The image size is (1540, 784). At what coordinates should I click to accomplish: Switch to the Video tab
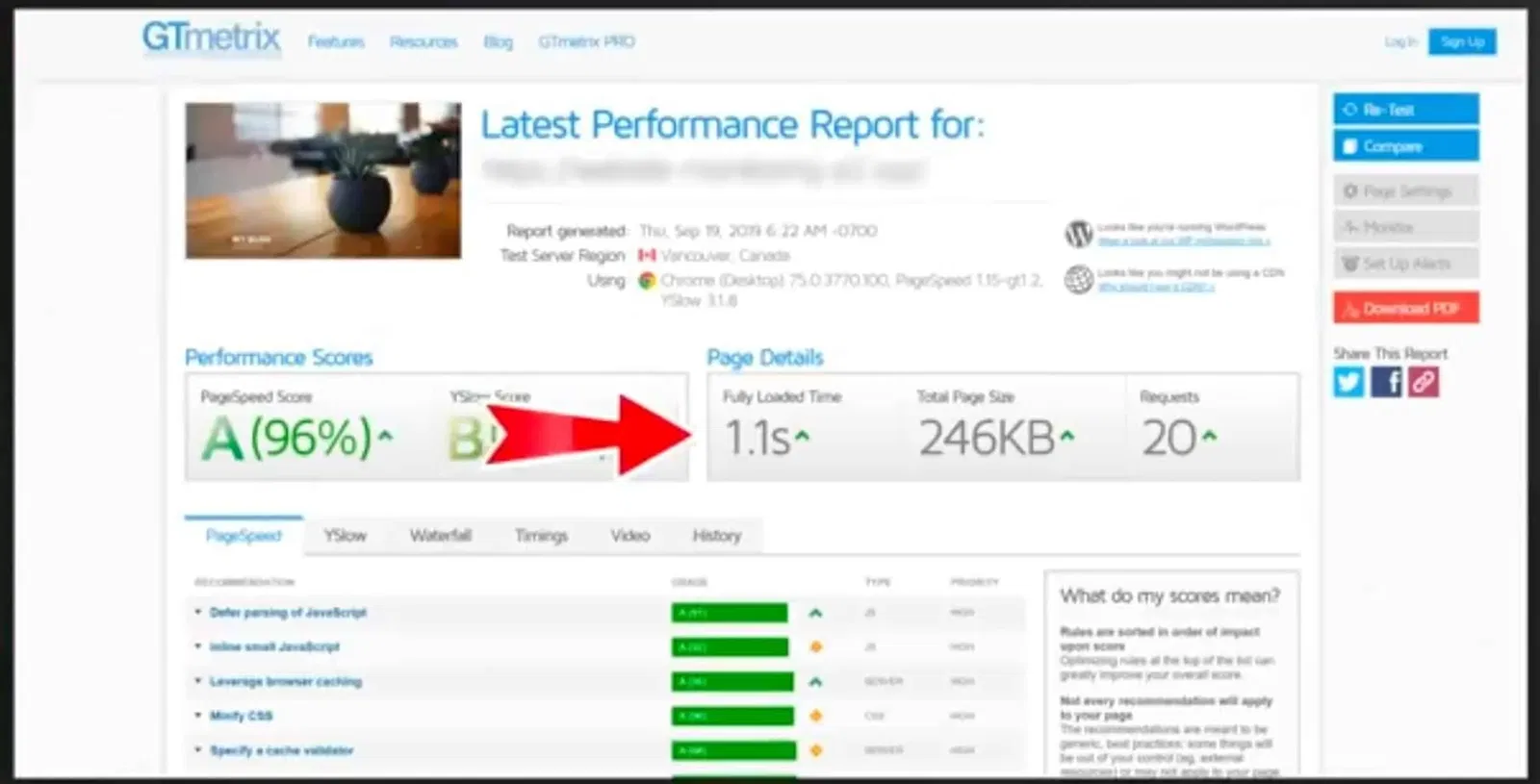pyautogui.click(x=630, y=536)
